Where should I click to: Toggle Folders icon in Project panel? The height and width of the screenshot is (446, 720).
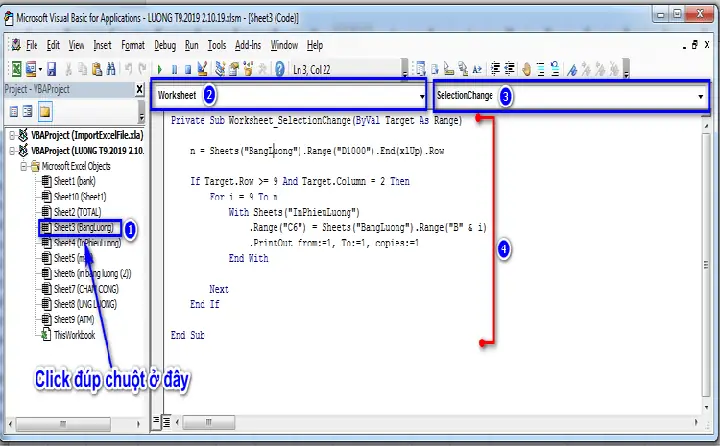point(45,111)
